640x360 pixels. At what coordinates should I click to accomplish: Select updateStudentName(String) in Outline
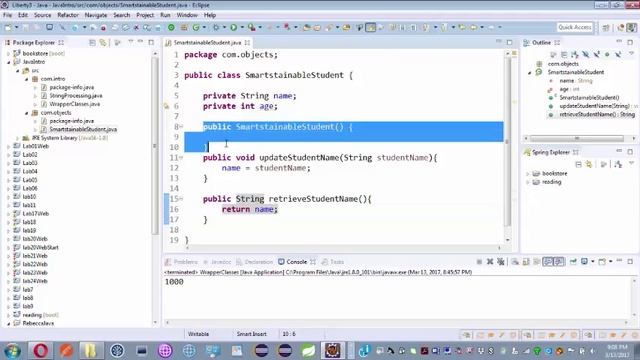point(594,106)
